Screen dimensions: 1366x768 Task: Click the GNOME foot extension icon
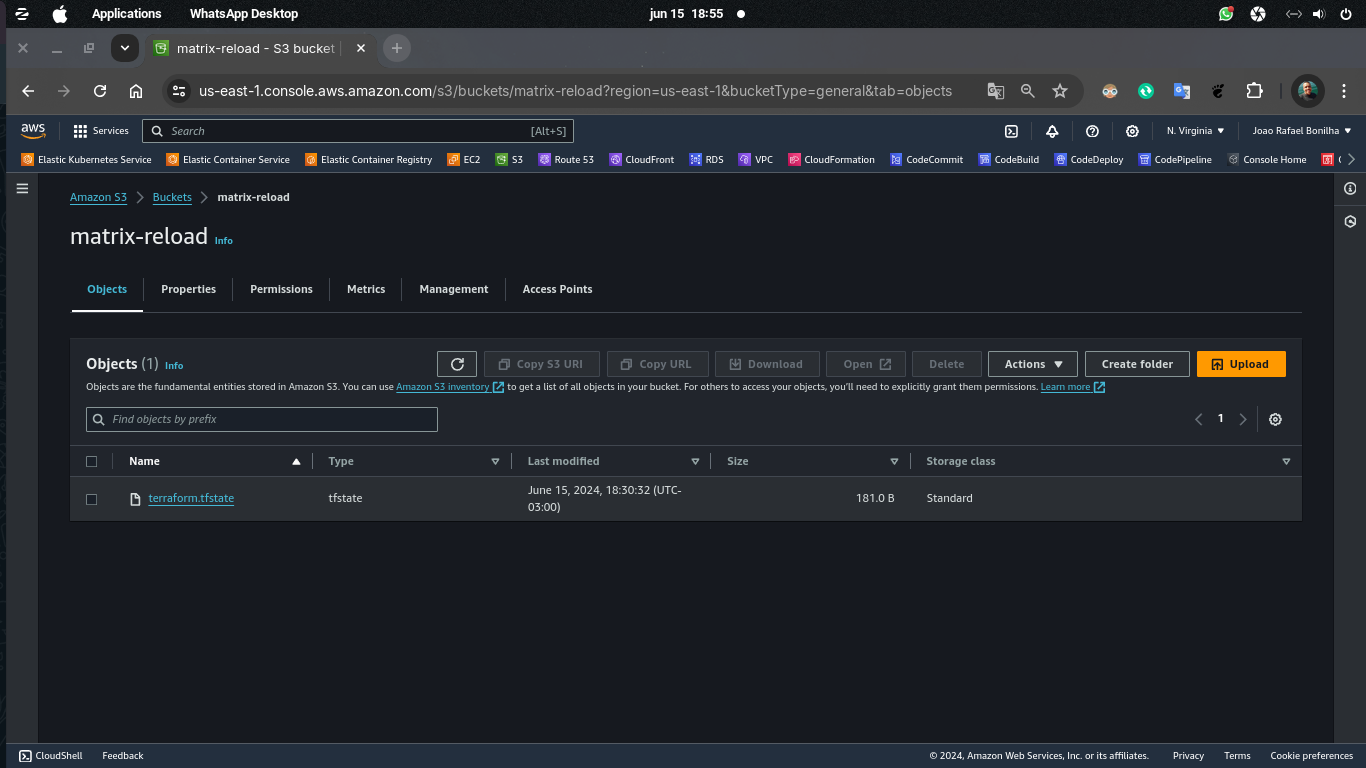pos(1218,91)
